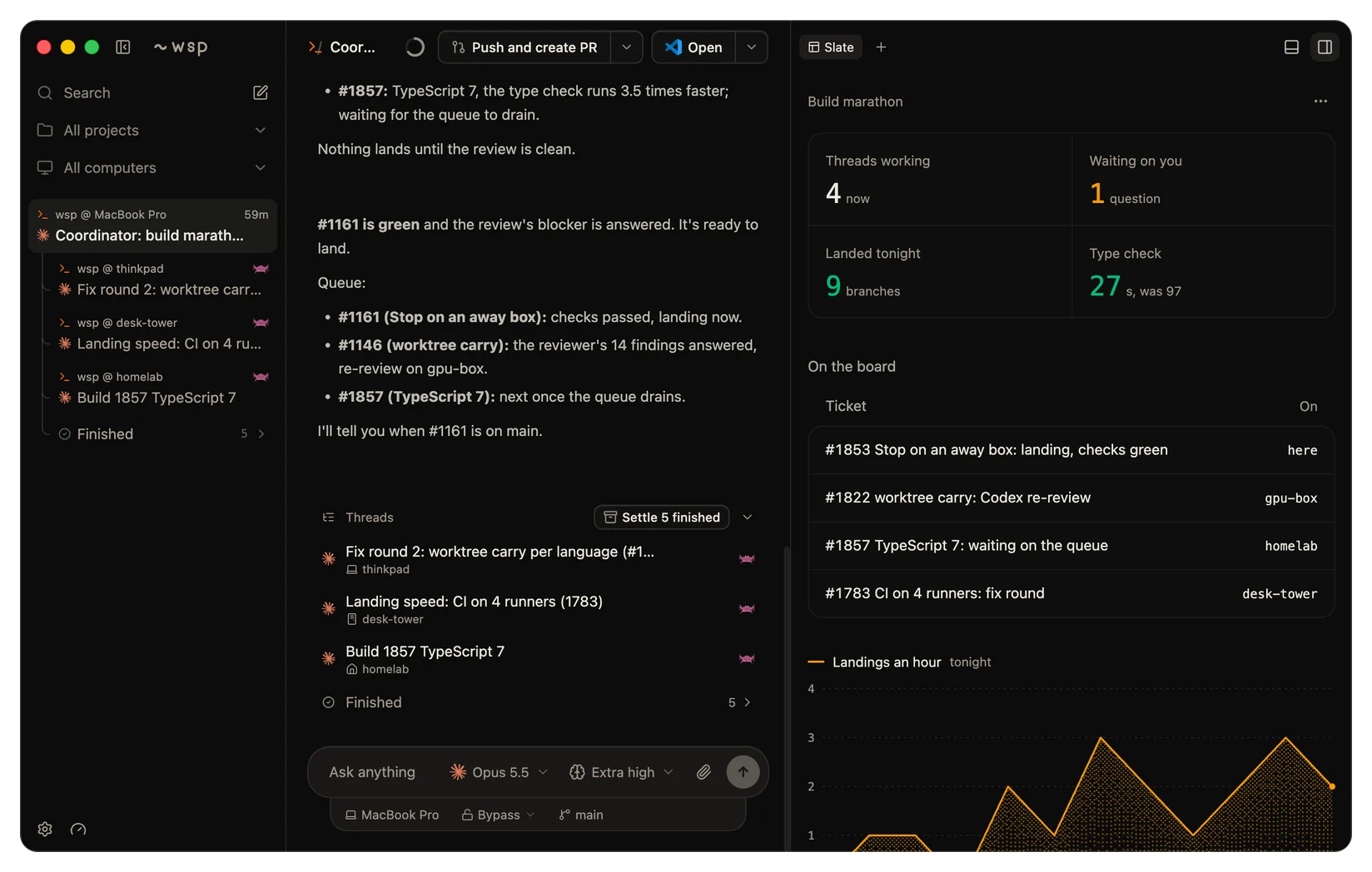The height and width of the screenshot is (872, 1372).
Task: Click the orange endpoint on Landings chart
Action: pyautogui.click(x=1332, y=786)
